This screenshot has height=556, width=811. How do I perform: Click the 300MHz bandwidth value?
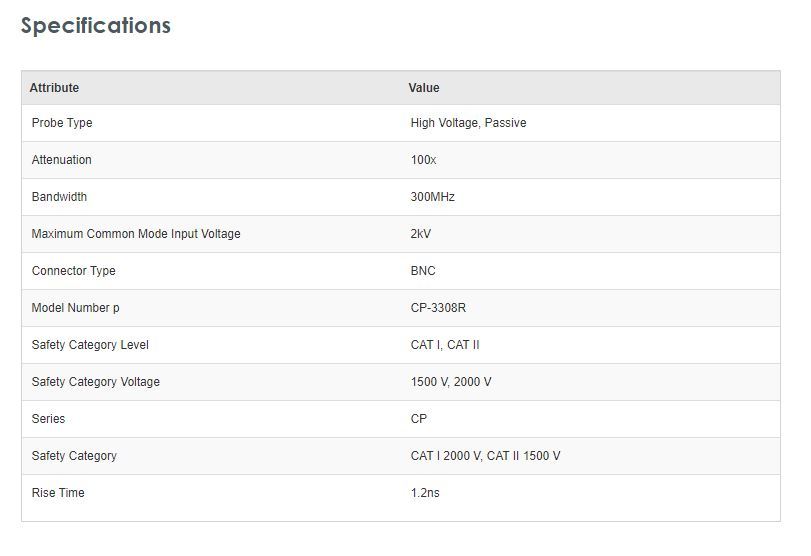432,197
